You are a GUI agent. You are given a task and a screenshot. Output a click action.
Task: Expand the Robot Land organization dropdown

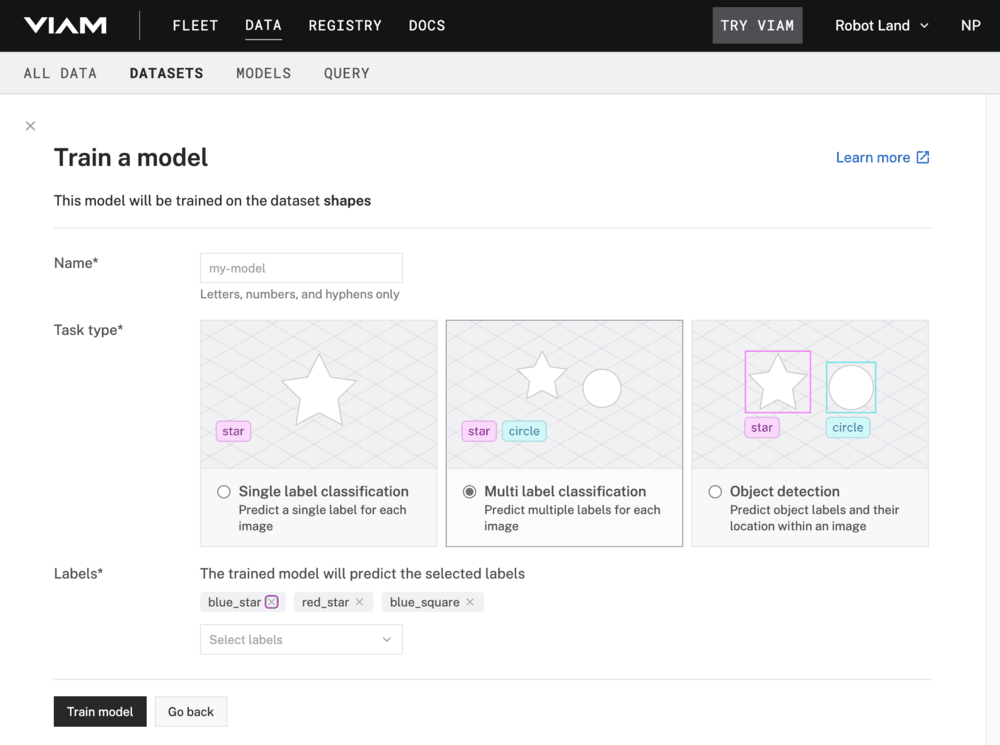[881, 25]
